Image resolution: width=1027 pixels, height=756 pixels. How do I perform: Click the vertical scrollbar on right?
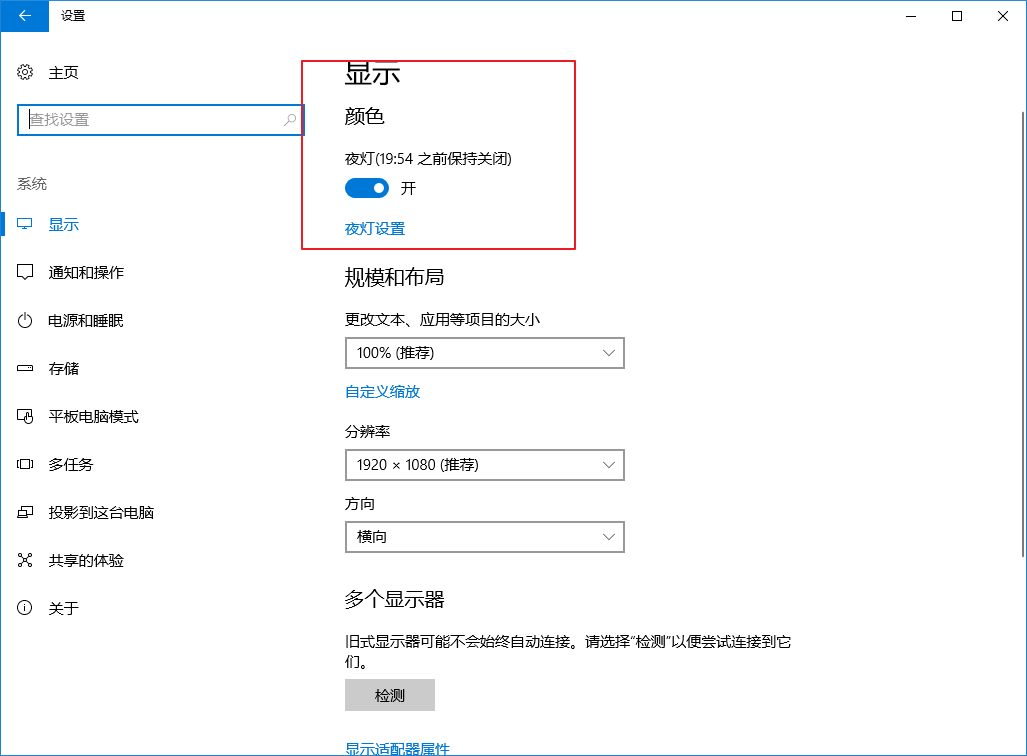tap(1022, 334)
